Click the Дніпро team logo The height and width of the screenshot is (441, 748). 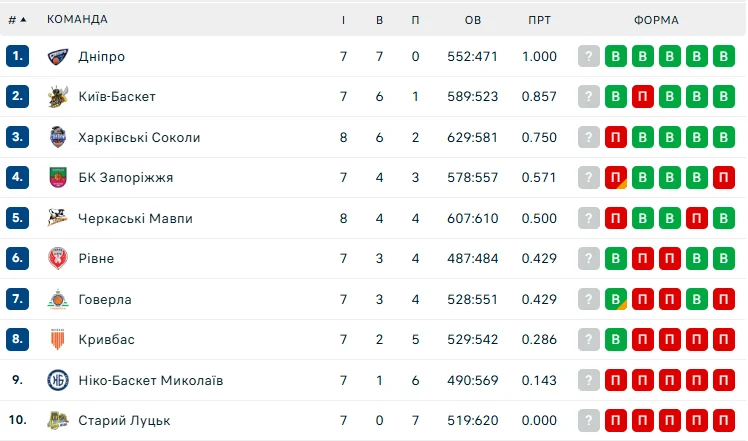[57, 57]
